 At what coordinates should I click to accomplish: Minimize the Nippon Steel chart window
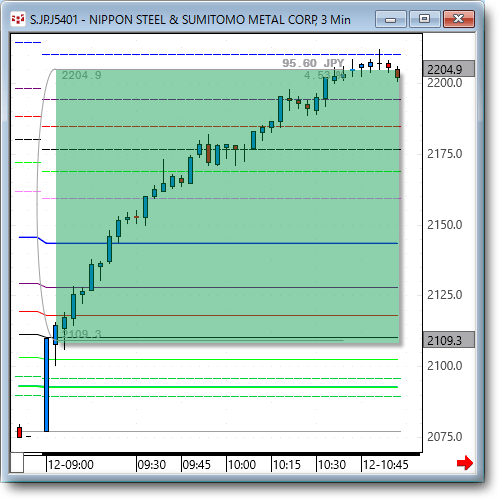[390, 19]
